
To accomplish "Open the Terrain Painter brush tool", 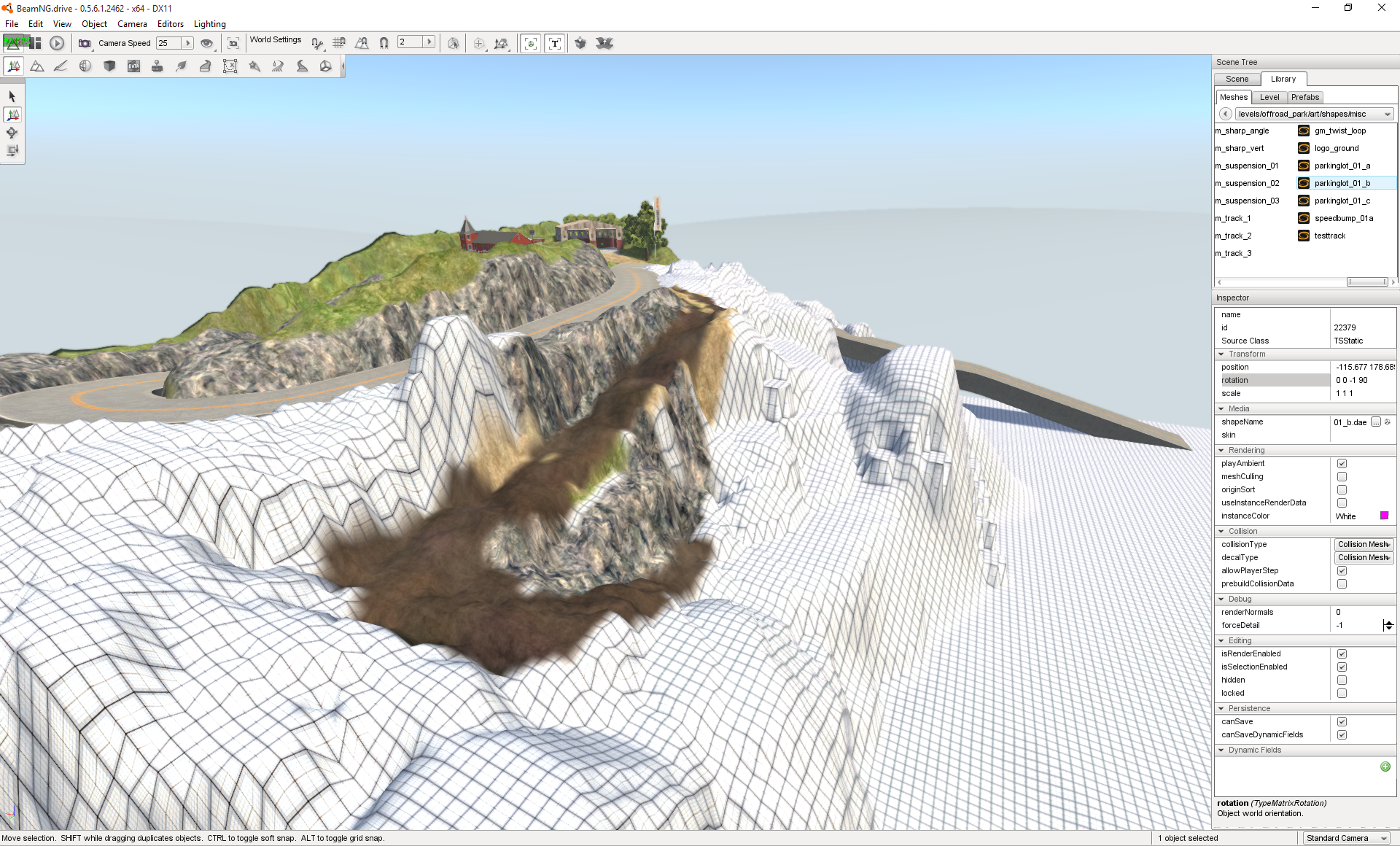I will pos(61,66).
